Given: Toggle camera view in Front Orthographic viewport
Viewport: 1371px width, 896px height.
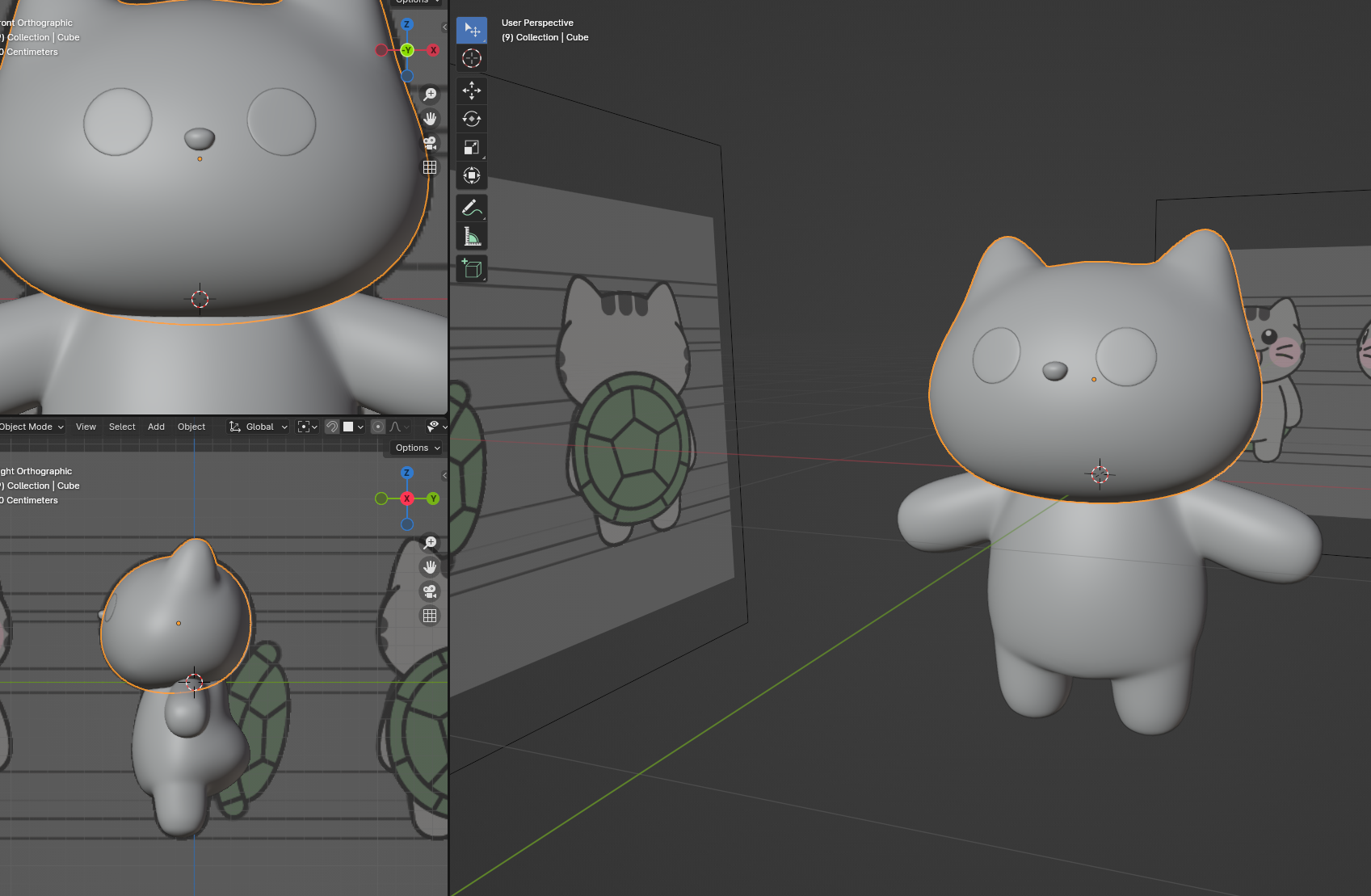Looking at the screenshot, I should tap(430, 143).
